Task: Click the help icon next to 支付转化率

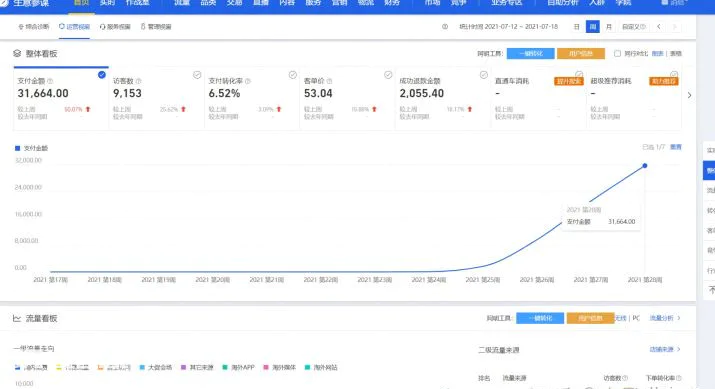Action: coord(248,81)
